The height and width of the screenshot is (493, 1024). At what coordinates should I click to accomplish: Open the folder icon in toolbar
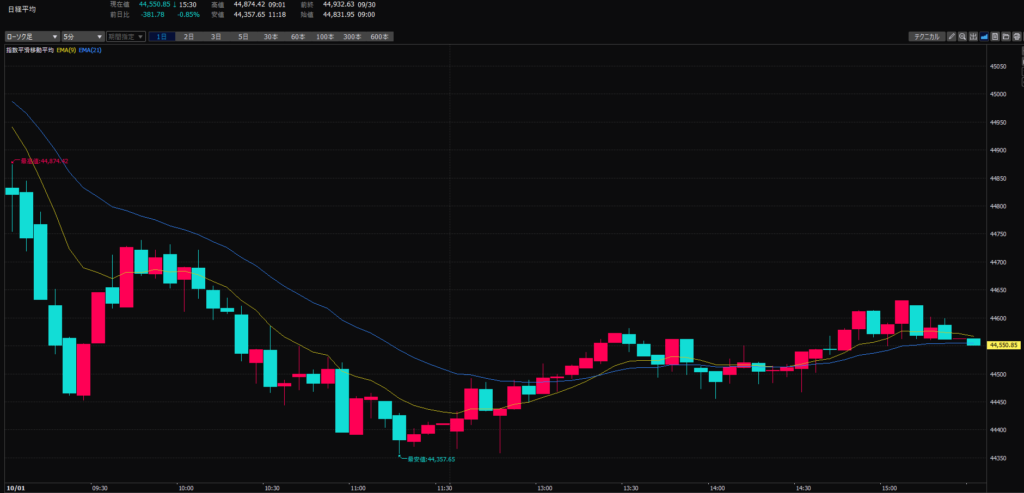coord(1005,37)
